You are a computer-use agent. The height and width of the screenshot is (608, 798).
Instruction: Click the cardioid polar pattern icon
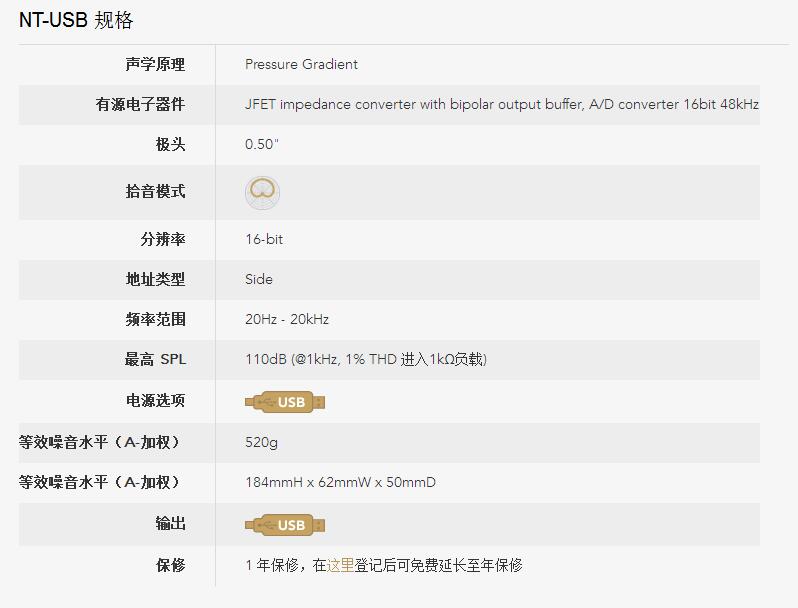(x=263, y=192)
